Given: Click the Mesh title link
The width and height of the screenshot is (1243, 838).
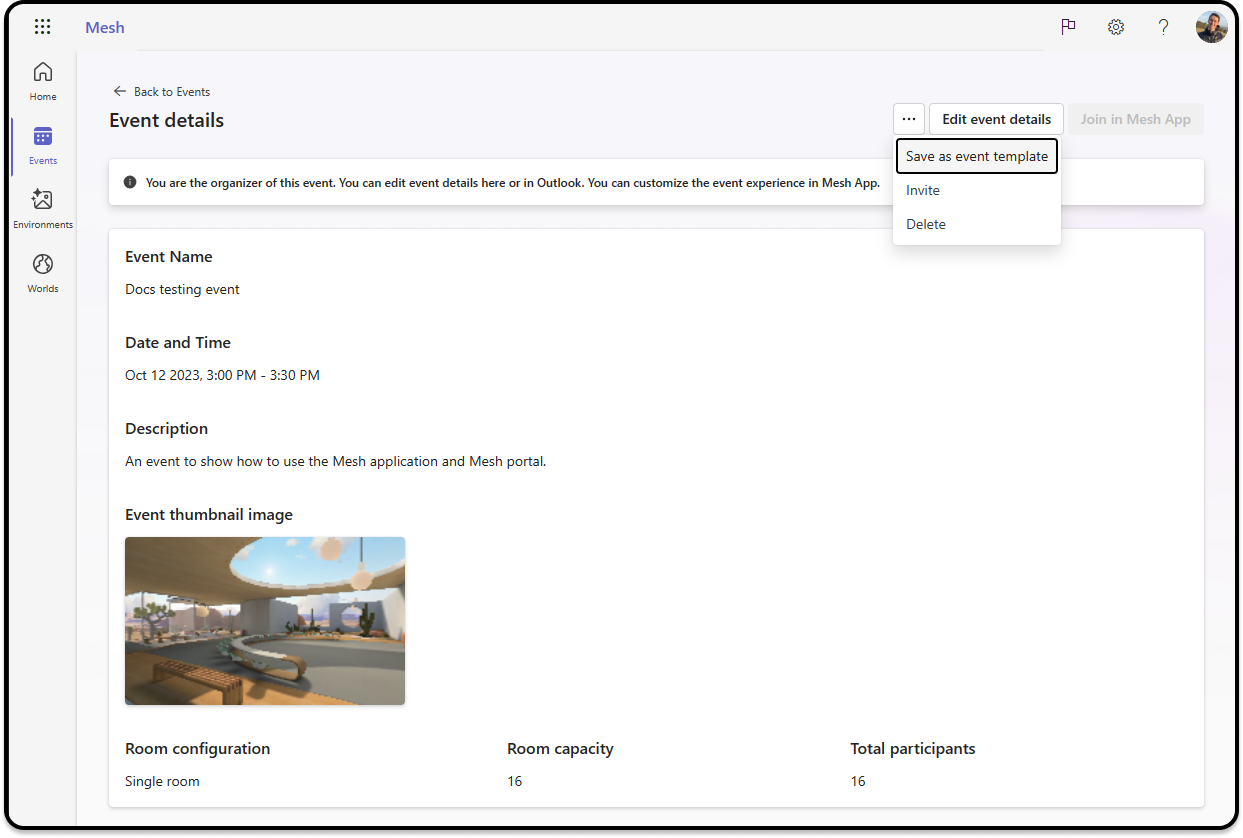Looking at the screenshot, I should [104, 27].
